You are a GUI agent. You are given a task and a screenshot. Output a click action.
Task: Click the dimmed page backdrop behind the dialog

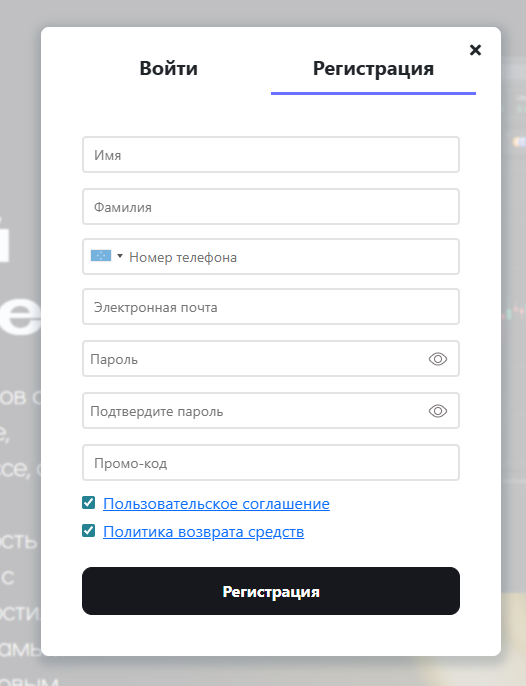pos(20,131)
